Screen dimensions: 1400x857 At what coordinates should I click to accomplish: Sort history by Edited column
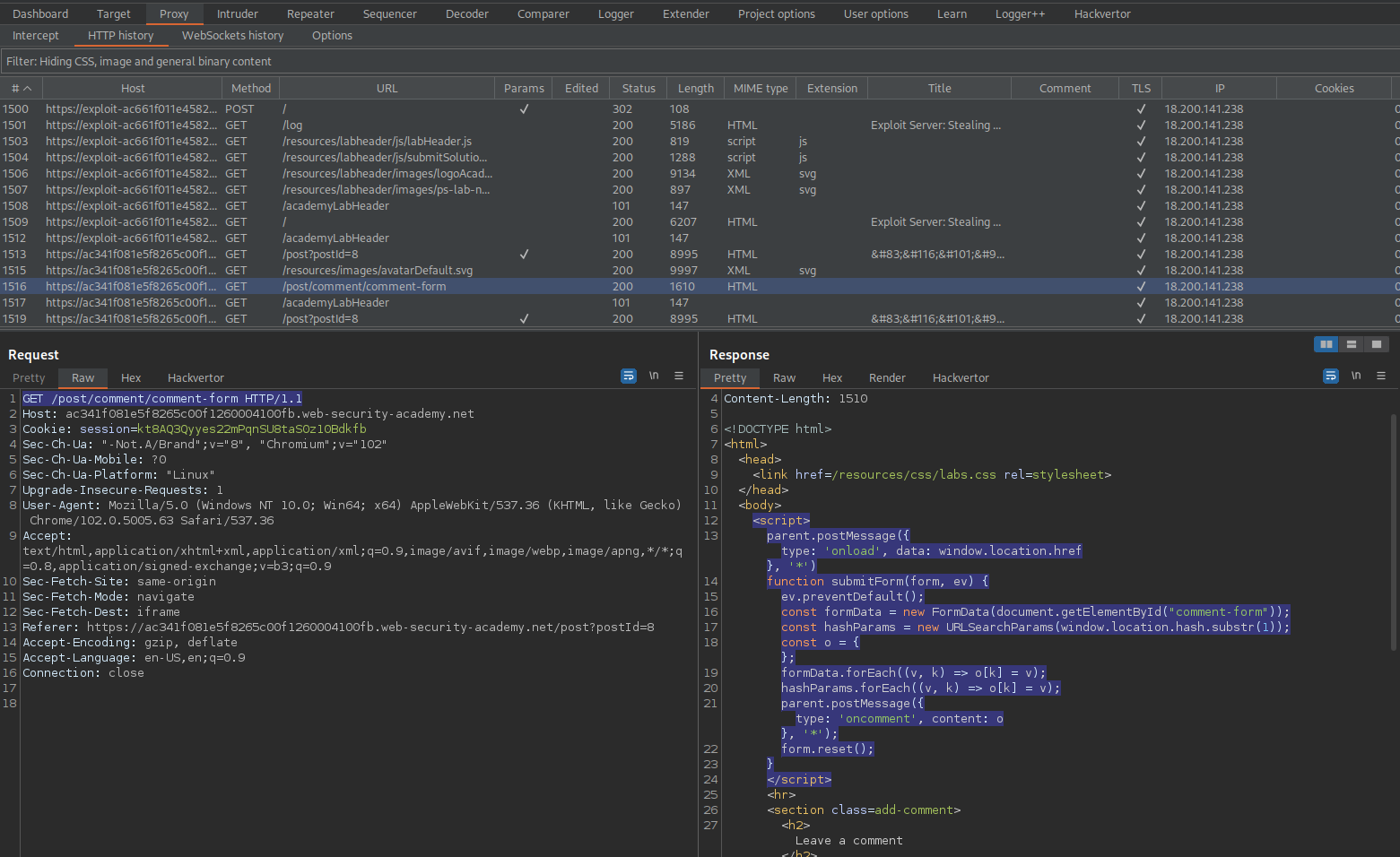tap(581, 88)
